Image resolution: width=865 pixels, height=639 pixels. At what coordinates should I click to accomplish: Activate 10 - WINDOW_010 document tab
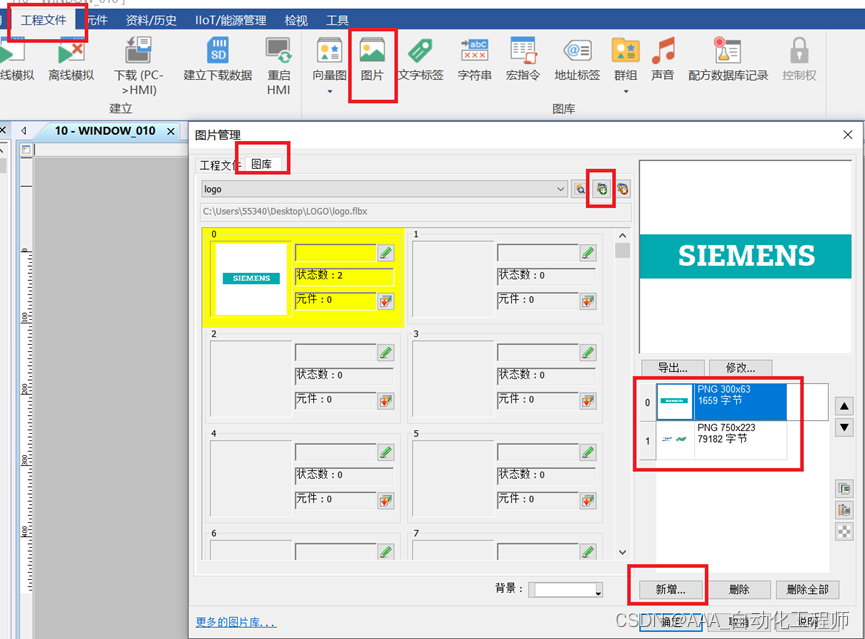pos(105,131)
